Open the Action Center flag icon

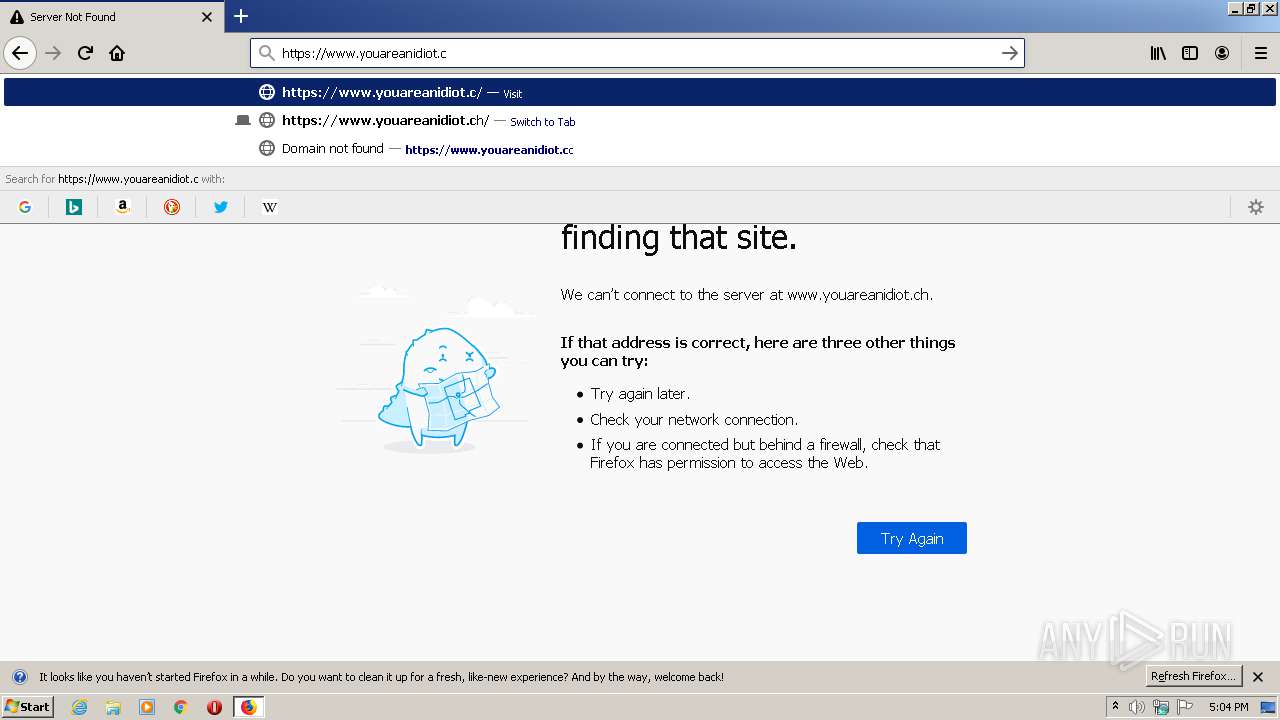[1185, 707]
